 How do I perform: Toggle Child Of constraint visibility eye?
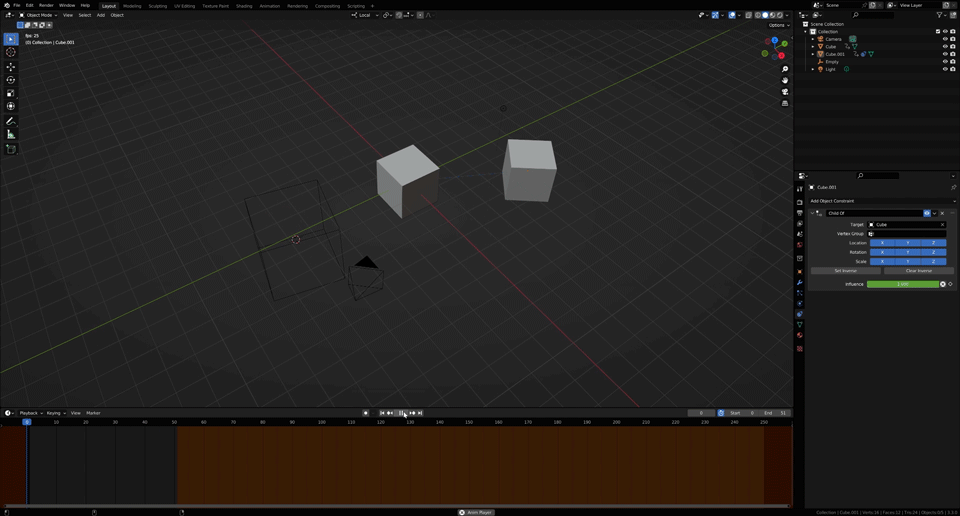coord(927,213)
